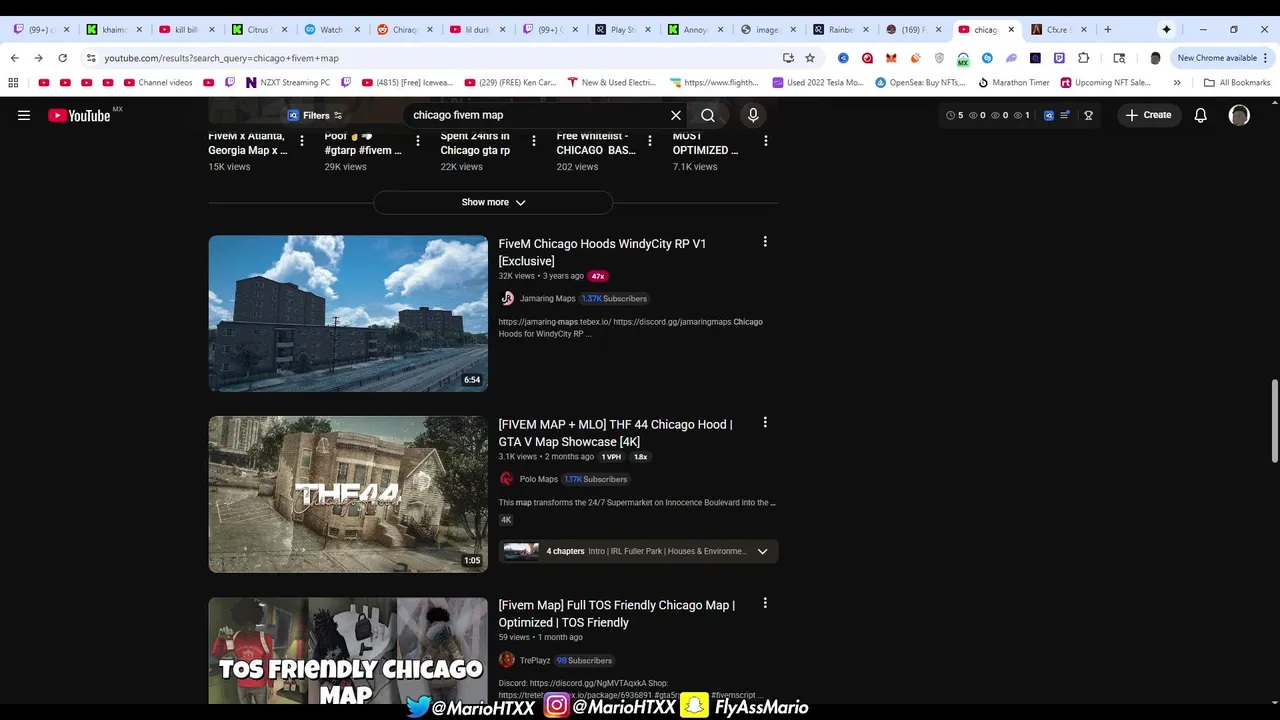Open the Chrome three-dot menu
Screen dimensions: 1280x720
1266,58
